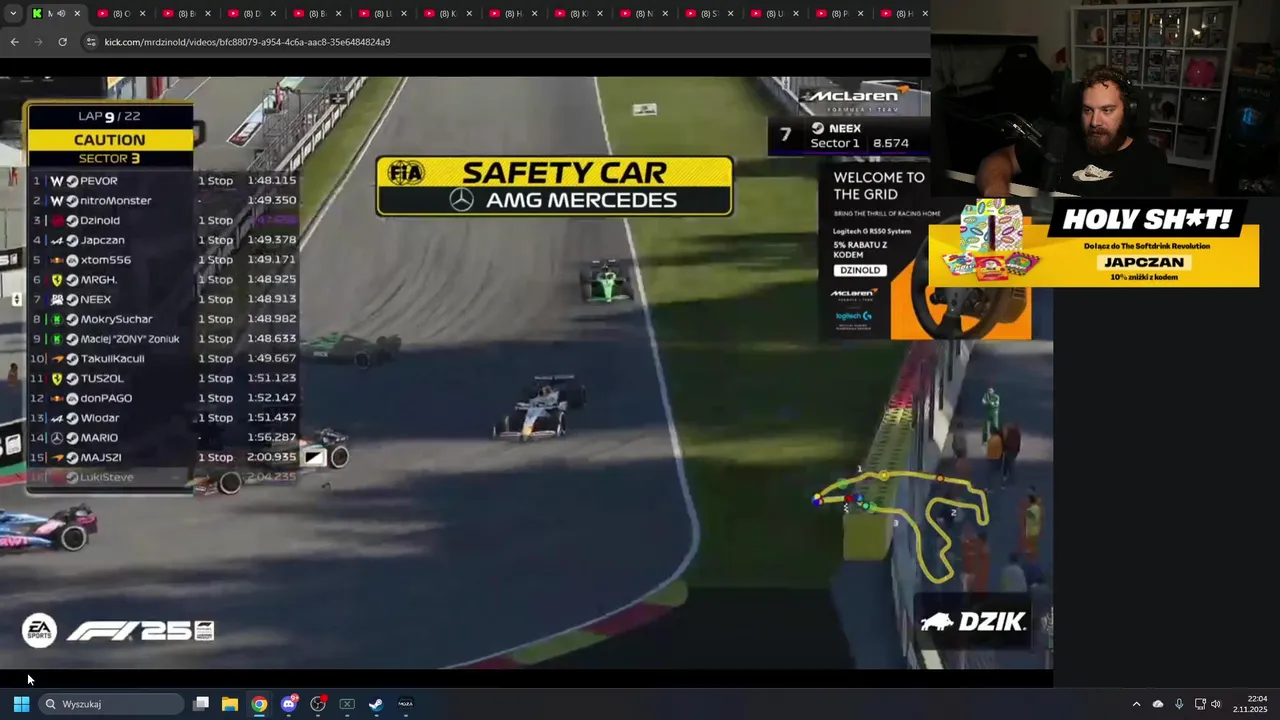Click MAJSZI in the leaderboard
Image resolution: width=1280 pixels, height=720 pixels.
[x=101, y=457]
